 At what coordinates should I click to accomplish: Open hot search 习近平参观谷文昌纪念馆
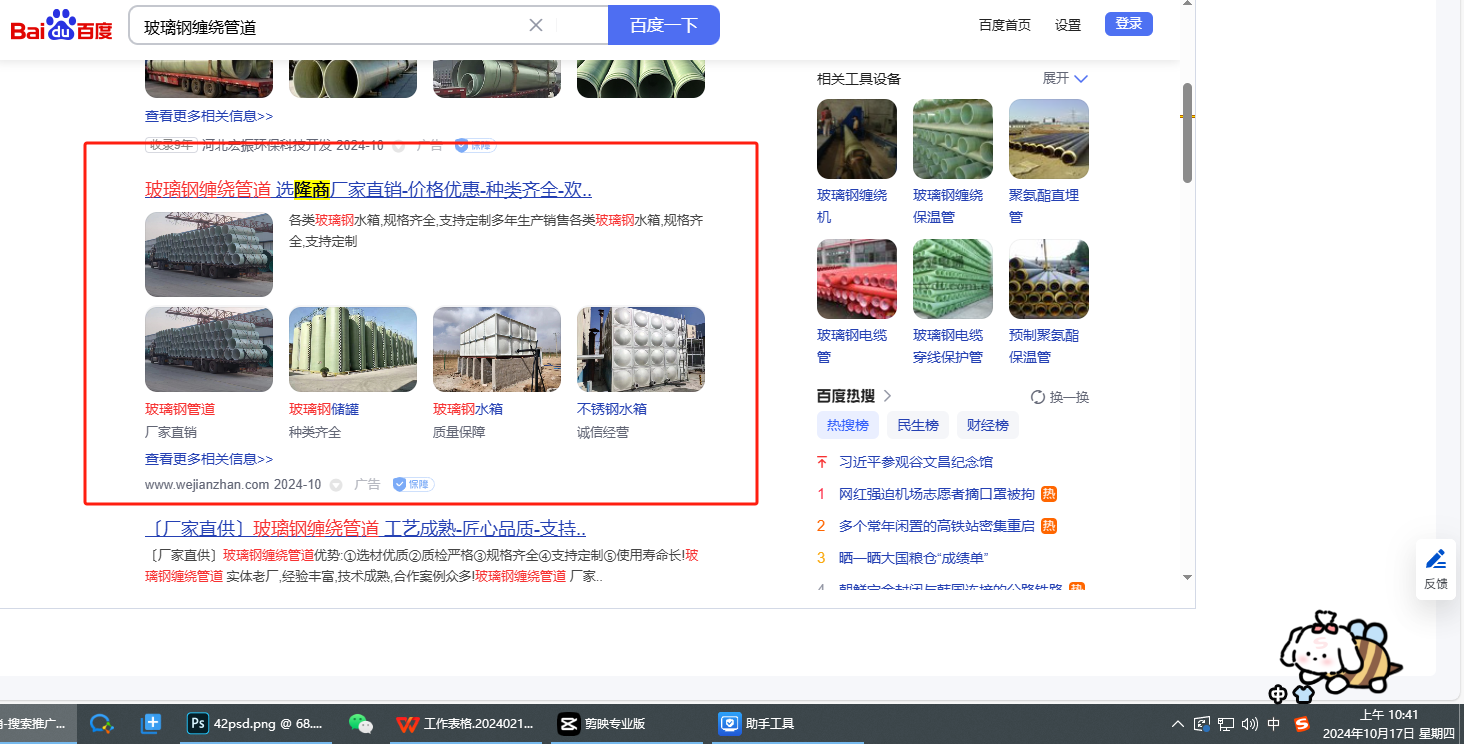916,462
